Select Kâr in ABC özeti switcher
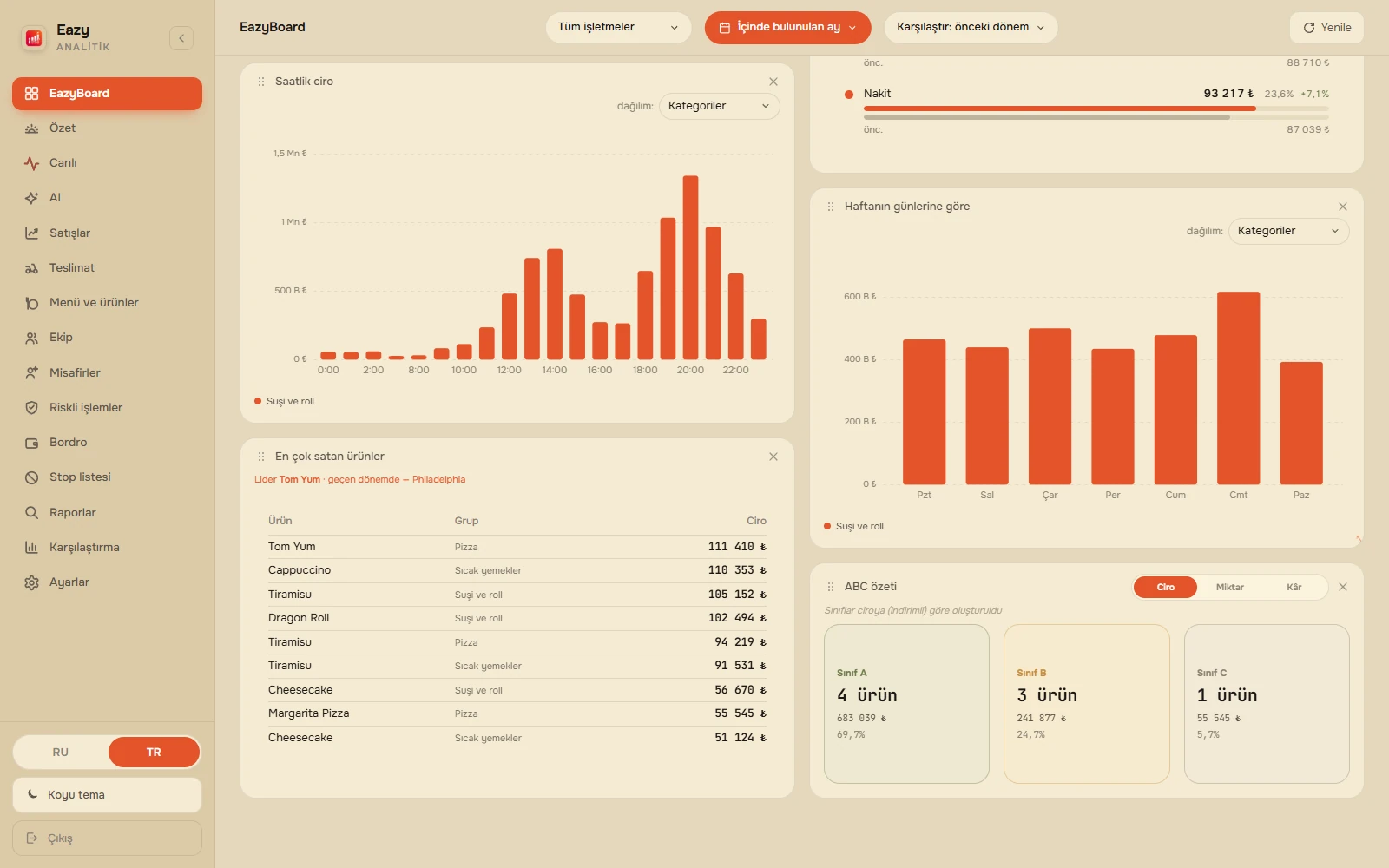 1294,588
